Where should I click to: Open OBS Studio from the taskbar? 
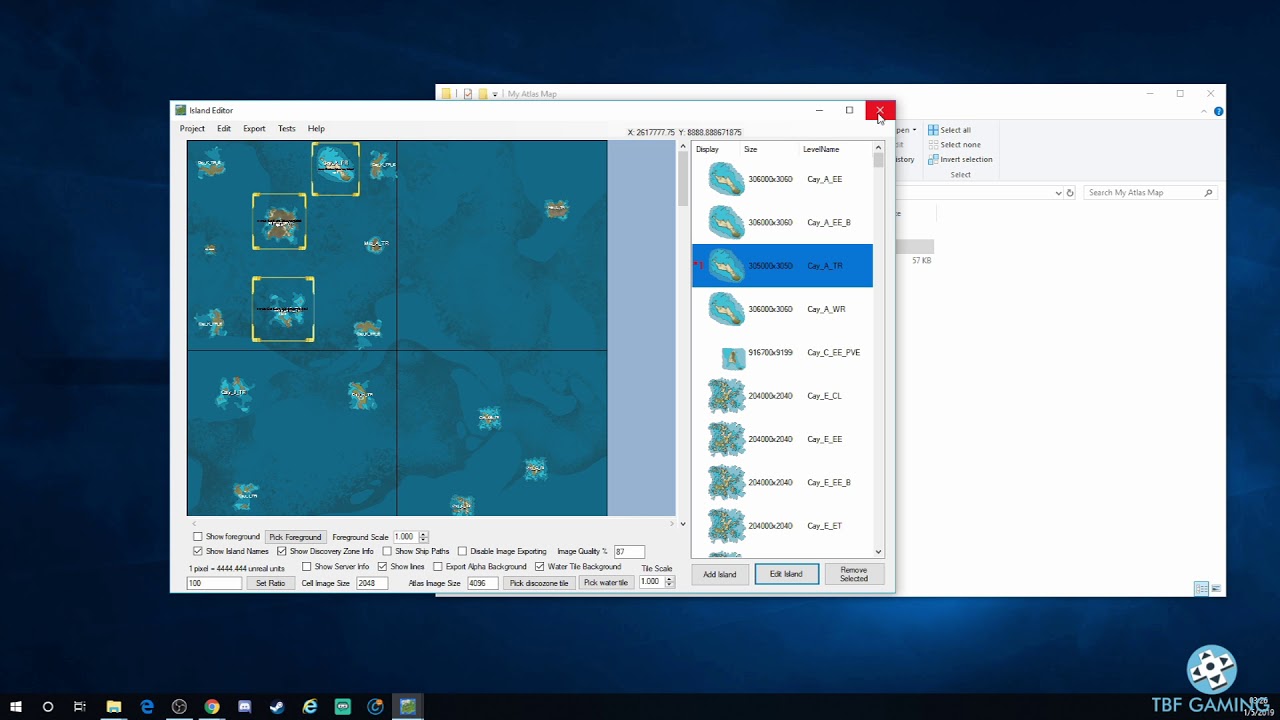click(179, 707)
